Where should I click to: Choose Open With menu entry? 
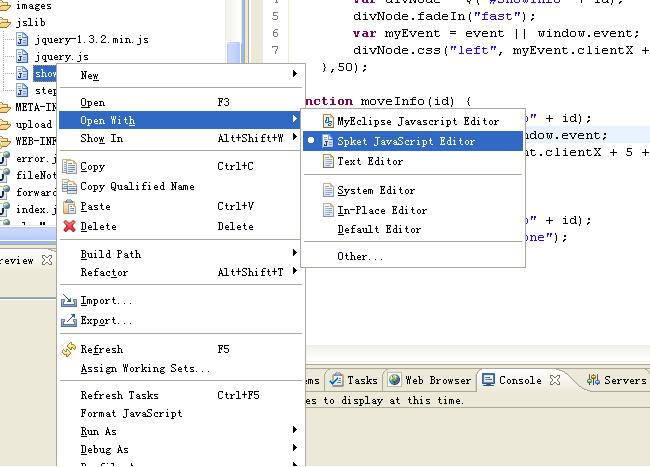pos(181,120)
